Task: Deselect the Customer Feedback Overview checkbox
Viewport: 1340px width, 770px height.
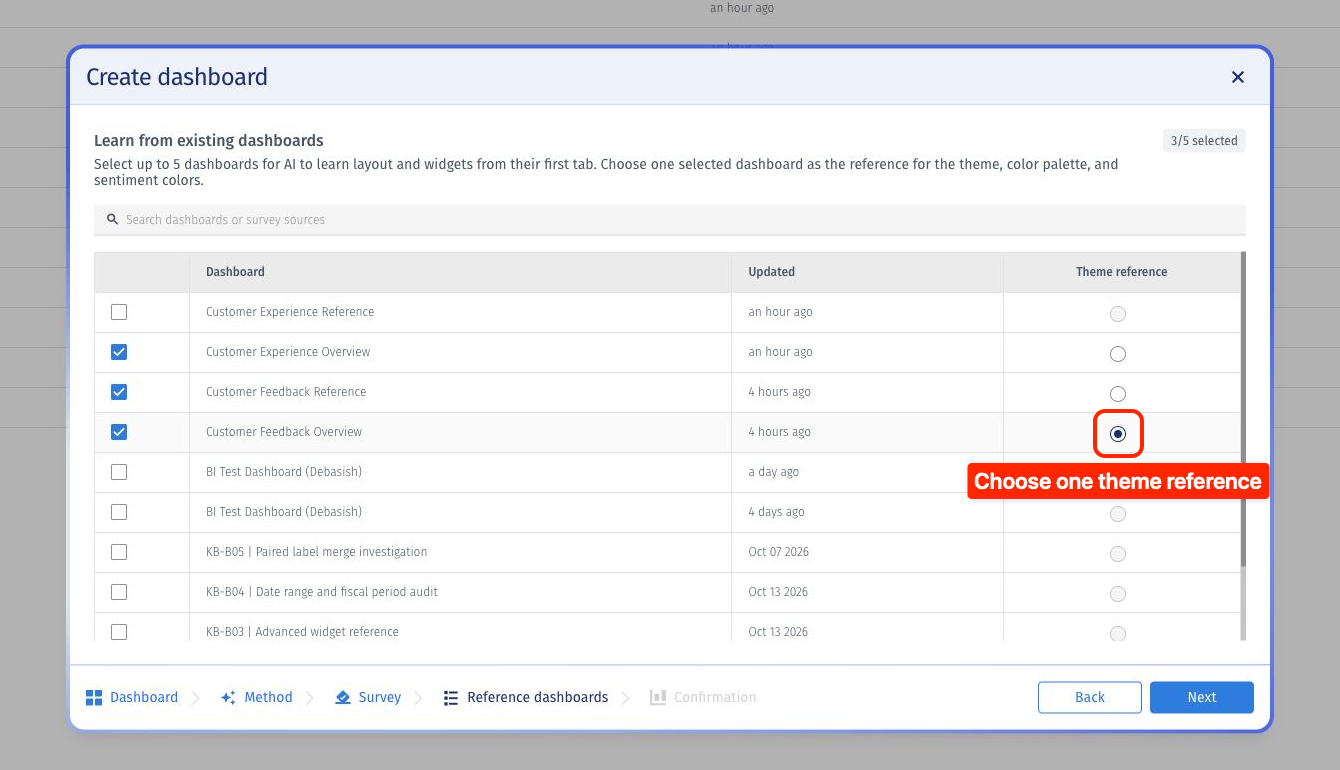Action: coord(119,432)
